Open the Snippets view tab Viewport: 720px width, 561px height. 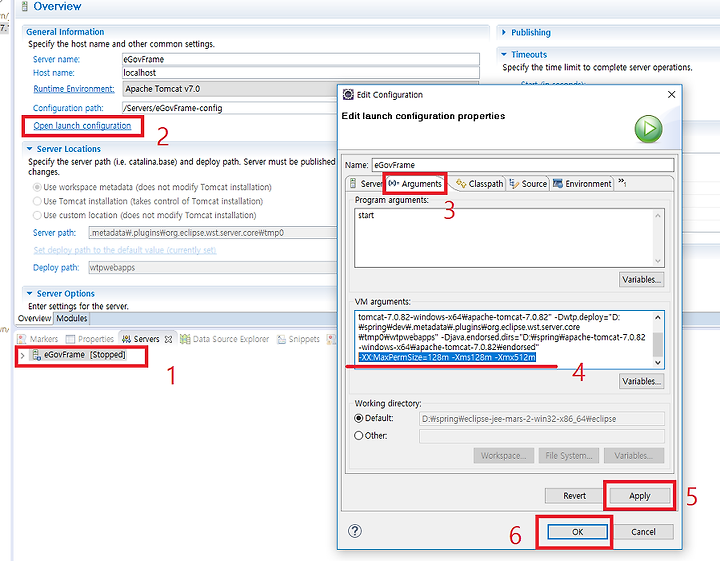pos(298,339)
